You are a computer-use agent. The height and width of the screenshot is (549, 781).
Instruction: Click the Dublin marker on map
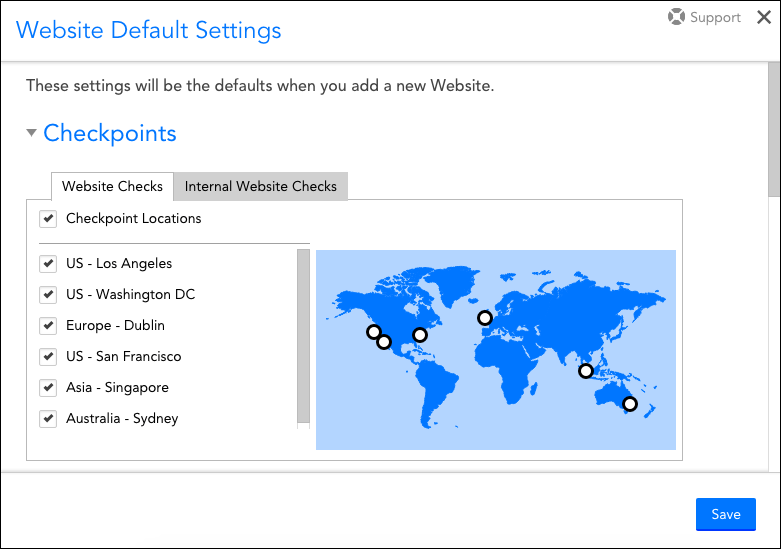point(485,318)
